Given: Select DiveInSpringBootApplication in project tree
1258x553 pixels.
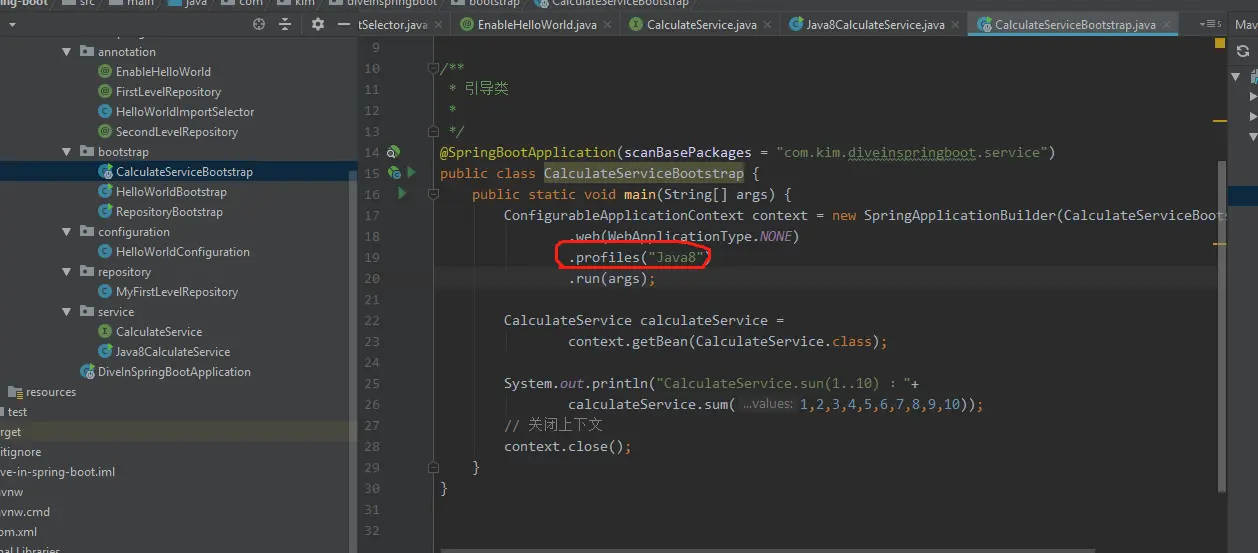Looking at the screenshot, I should (174, 372).
